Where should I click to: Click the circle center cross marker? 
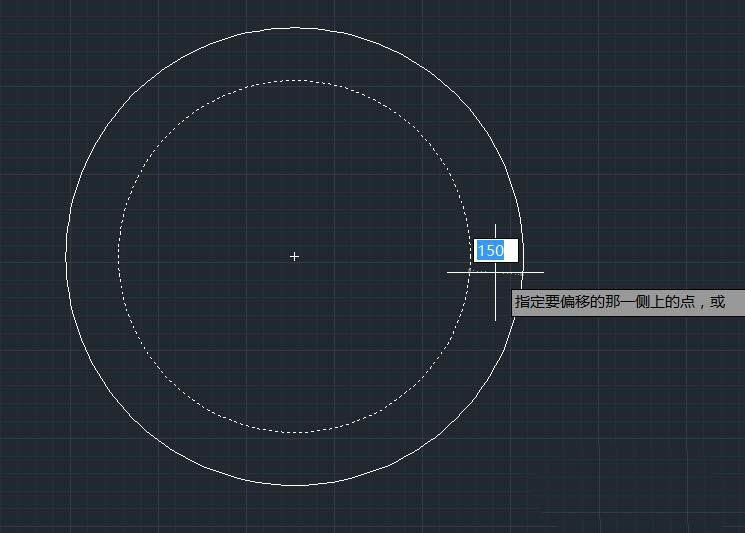click(x=294, y=257)
